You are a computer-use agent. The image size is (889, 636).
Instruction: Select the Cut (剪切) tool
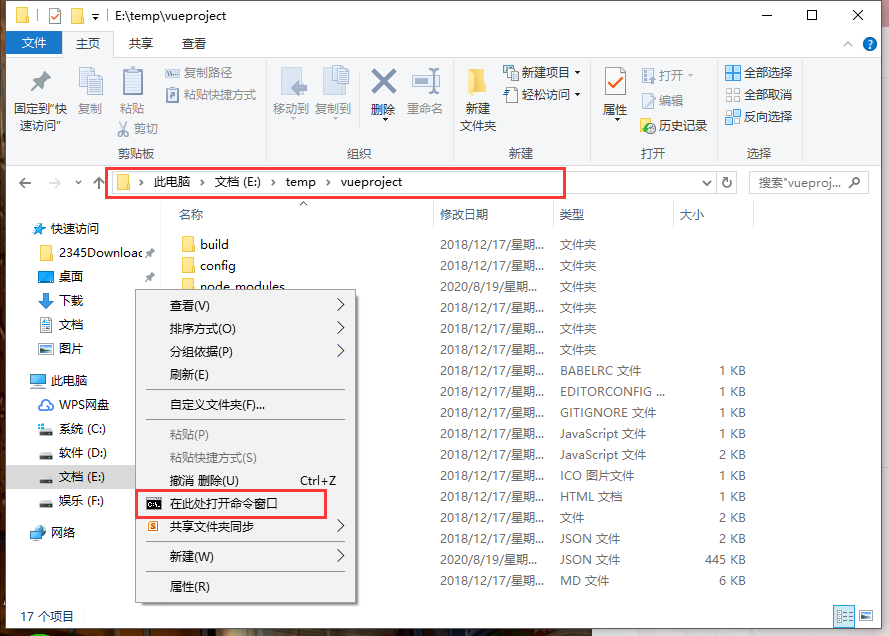138,129
